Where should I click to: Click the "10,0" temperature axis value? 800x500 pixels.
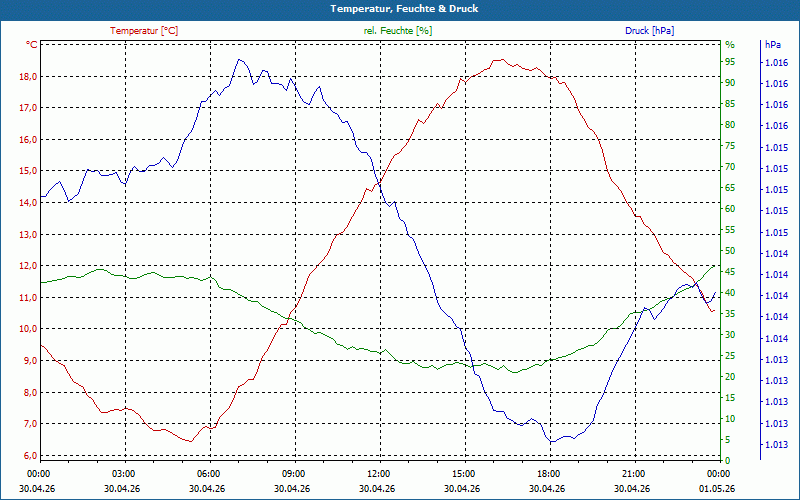pos(29,329)
